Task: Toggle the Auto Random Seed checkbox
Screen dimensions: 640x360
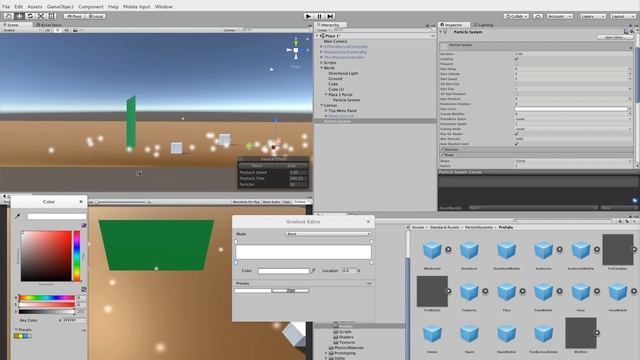Action: (516, 144)
